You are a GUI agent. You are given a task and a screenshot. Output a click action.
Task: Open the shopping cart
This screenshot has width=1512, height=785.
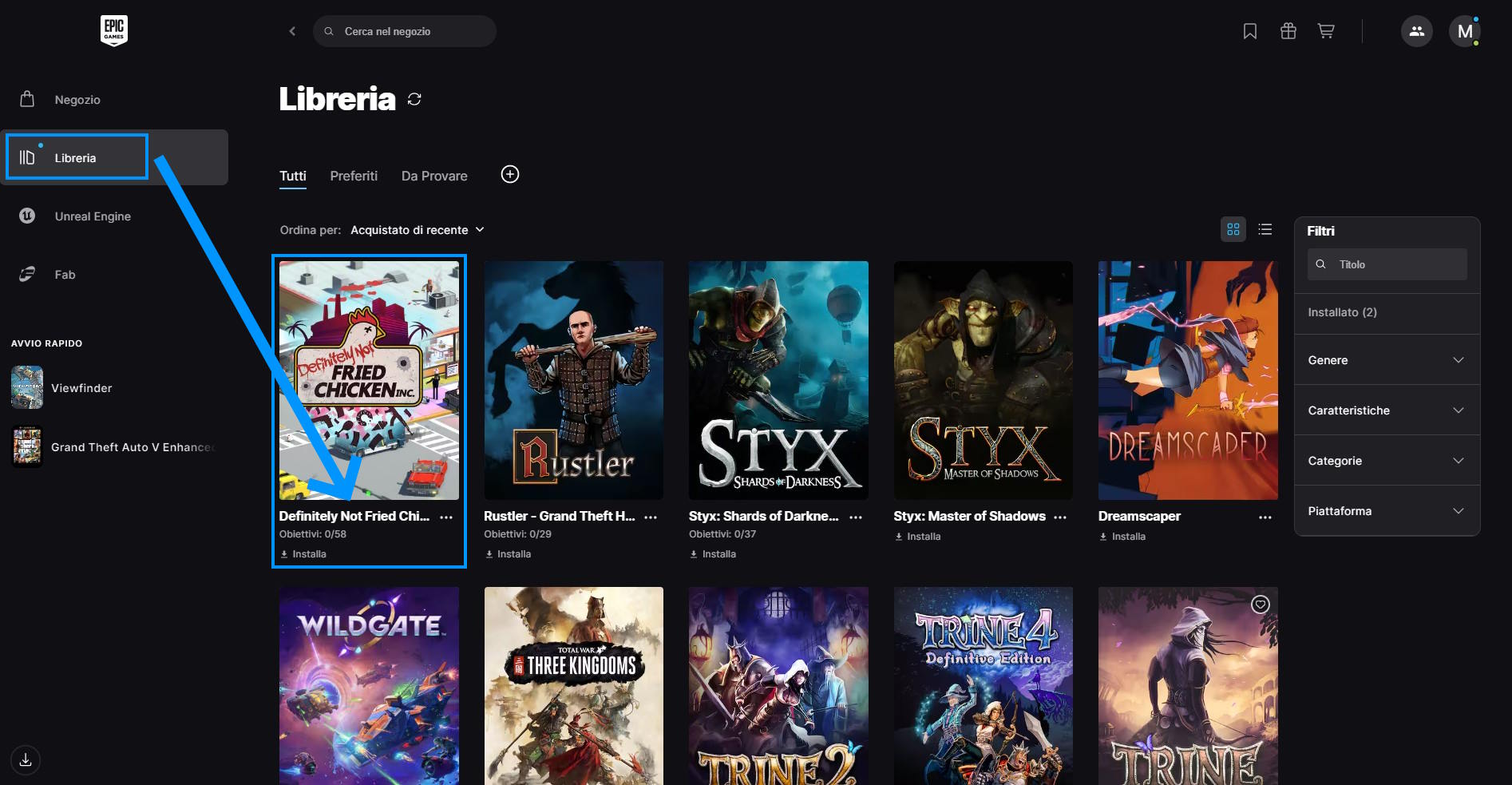pyautogui.click(x=1326, y=31)
